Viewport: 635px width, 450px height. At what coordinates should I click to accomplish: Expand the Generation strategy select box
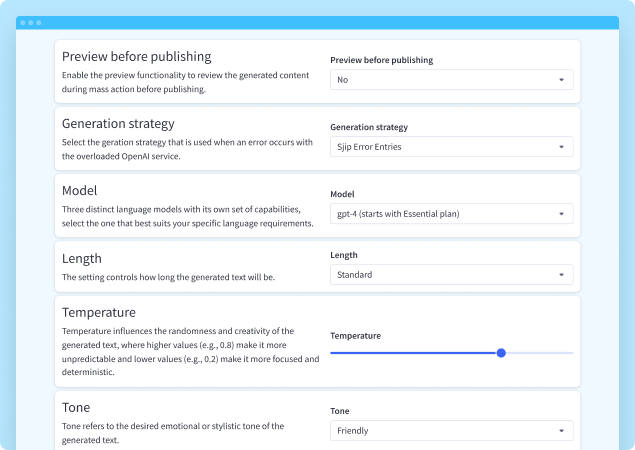pyautogui.click(x=451, y=147)
